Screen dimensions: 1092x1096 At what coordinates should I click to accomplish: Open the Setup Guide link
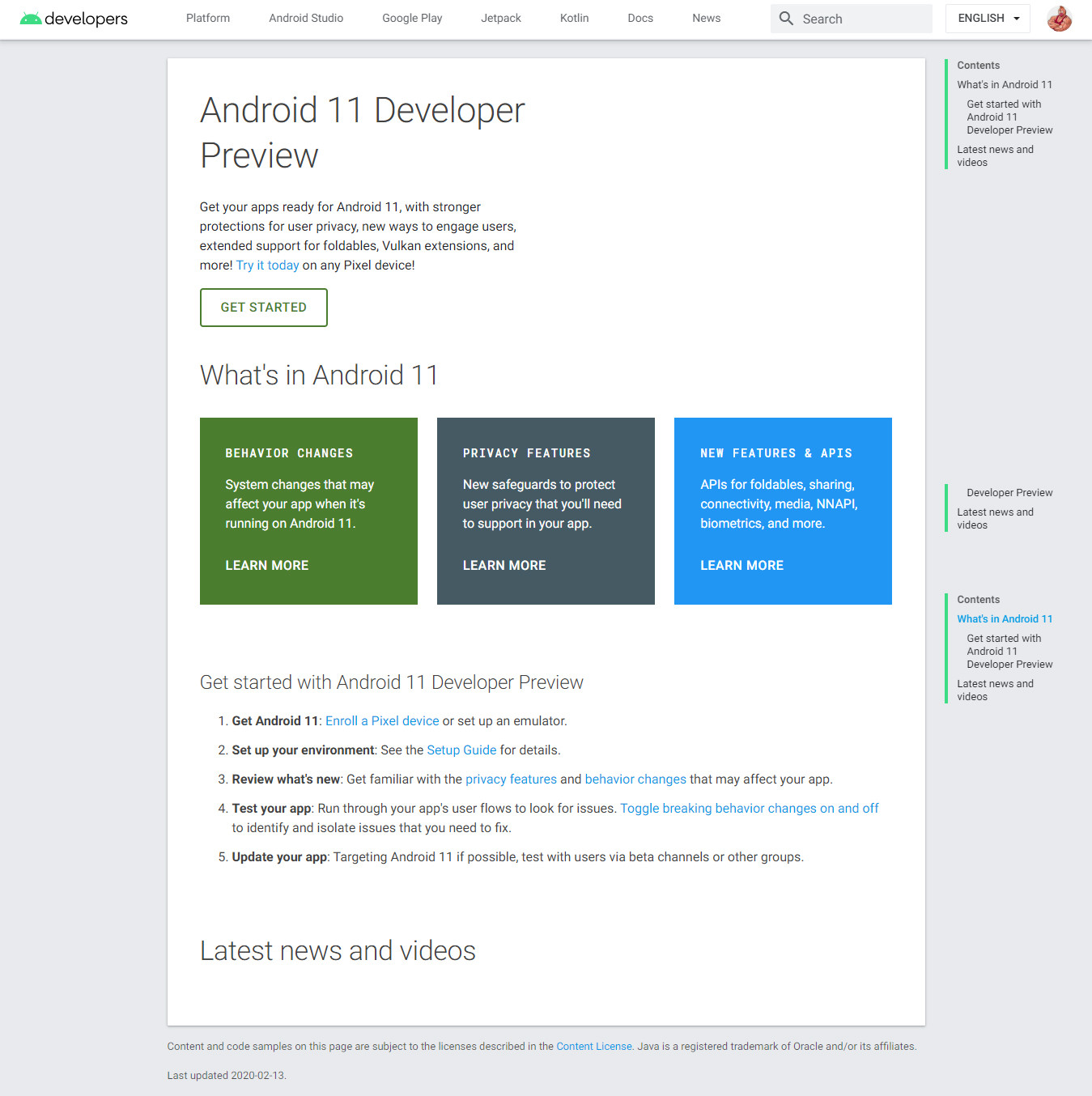(461, 750)
